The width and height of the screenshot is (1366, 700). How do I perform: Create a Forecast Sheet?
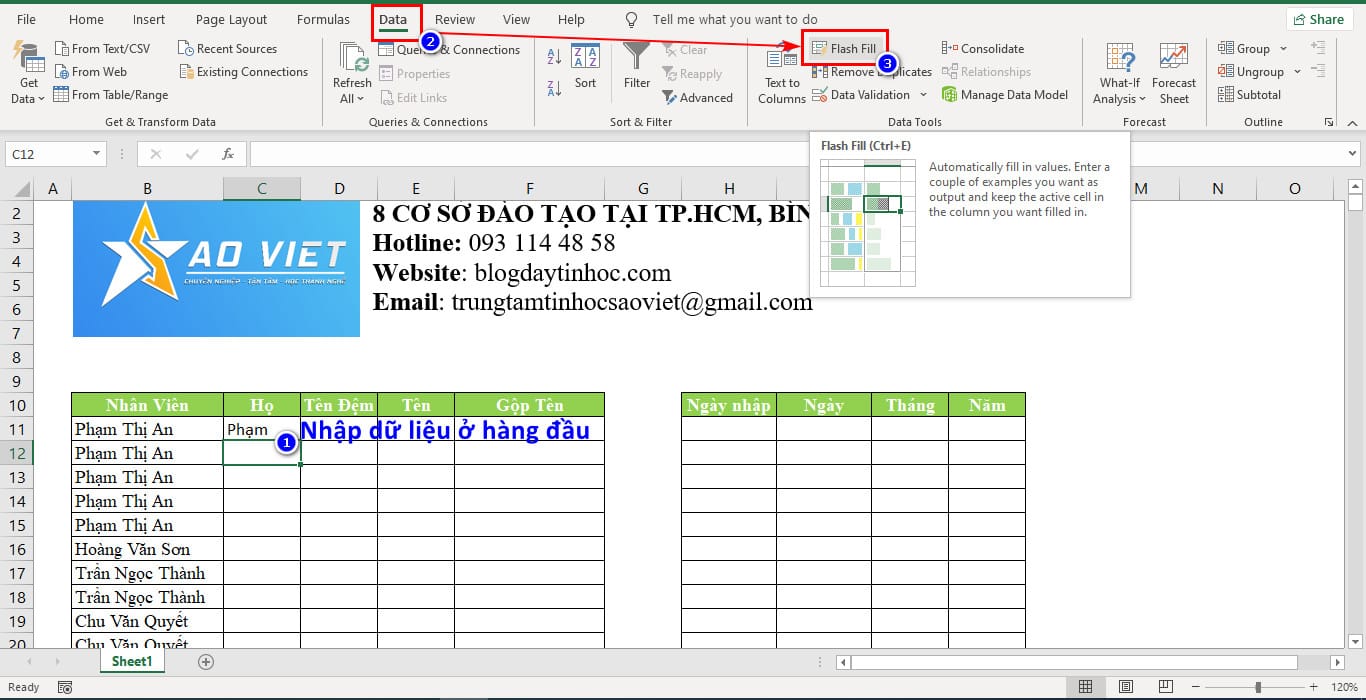tap(1174, 70)
